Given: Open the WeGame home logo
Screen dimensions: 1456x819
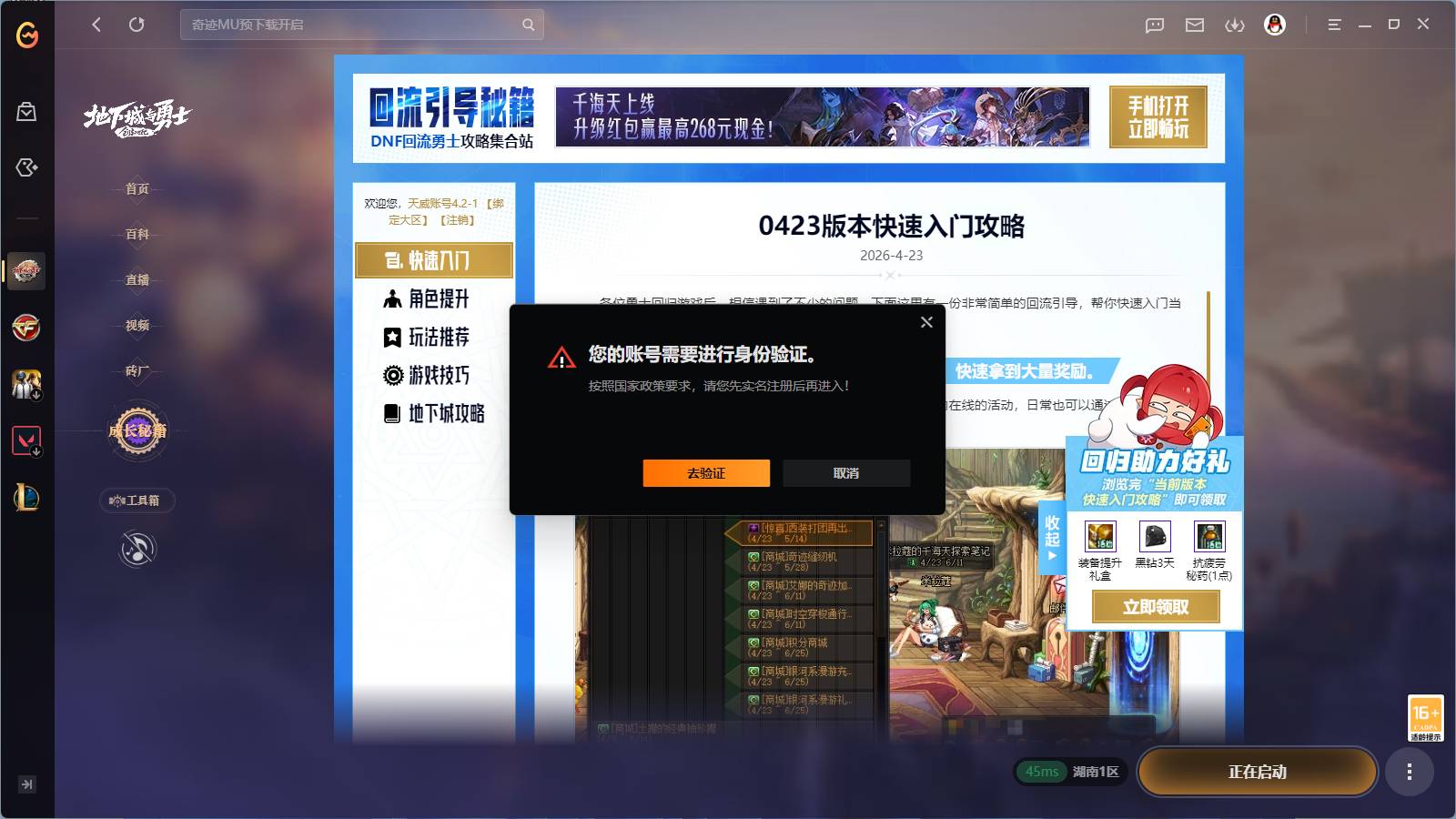Looking at the screenshot, I should pyautogui.click(x=27, y=35).
